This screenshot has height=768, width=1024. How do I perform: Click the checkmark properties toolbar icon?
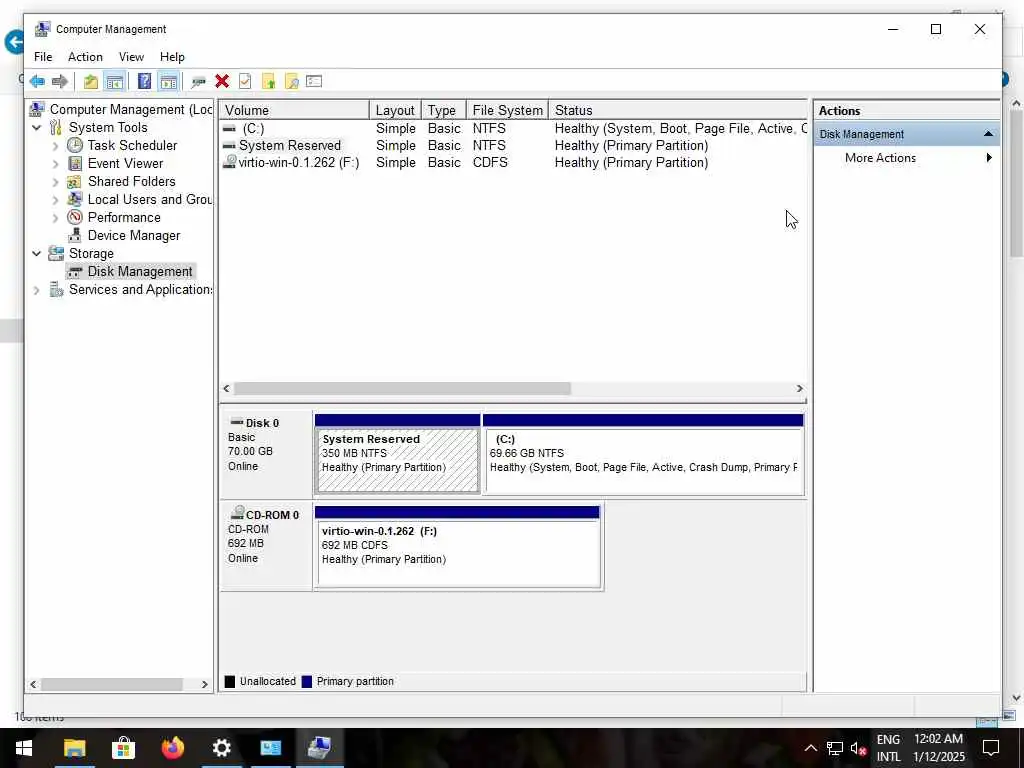click(245, 82)
